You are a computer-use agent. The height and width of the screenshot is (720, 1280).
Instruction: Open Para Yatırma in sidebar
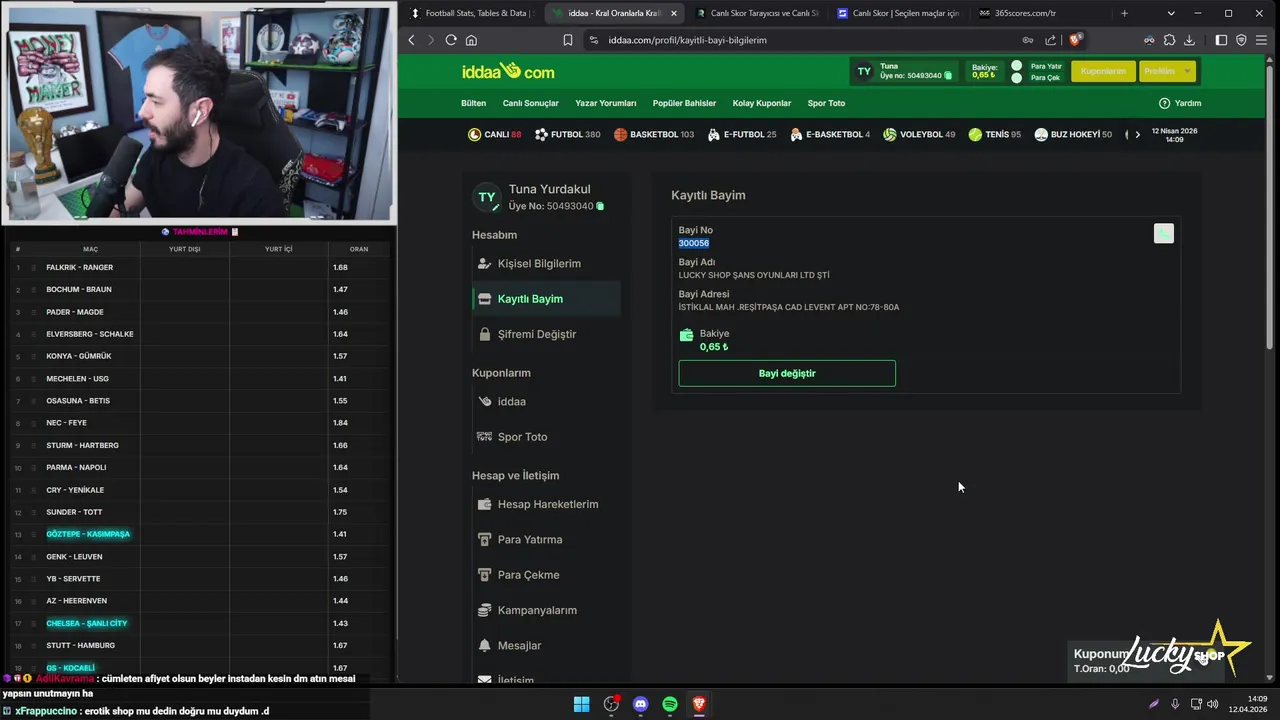pyautogui.click(x=545, y=539)
